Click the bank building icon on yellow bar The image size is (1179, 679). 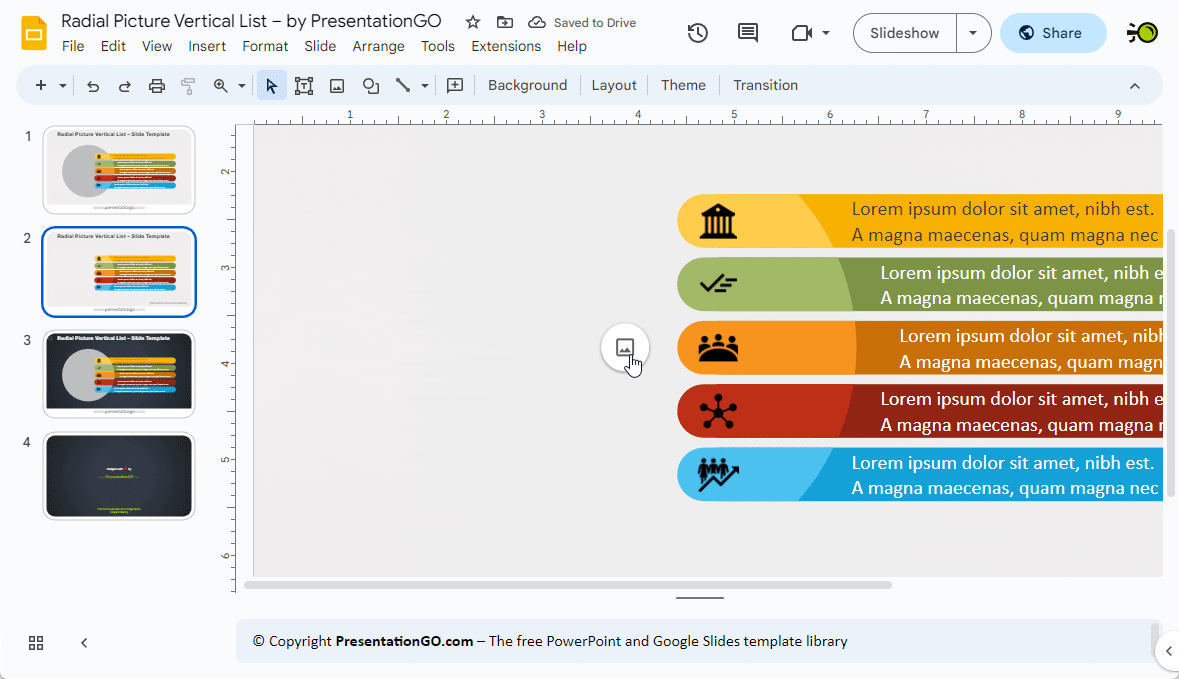[x=718, y=221]
